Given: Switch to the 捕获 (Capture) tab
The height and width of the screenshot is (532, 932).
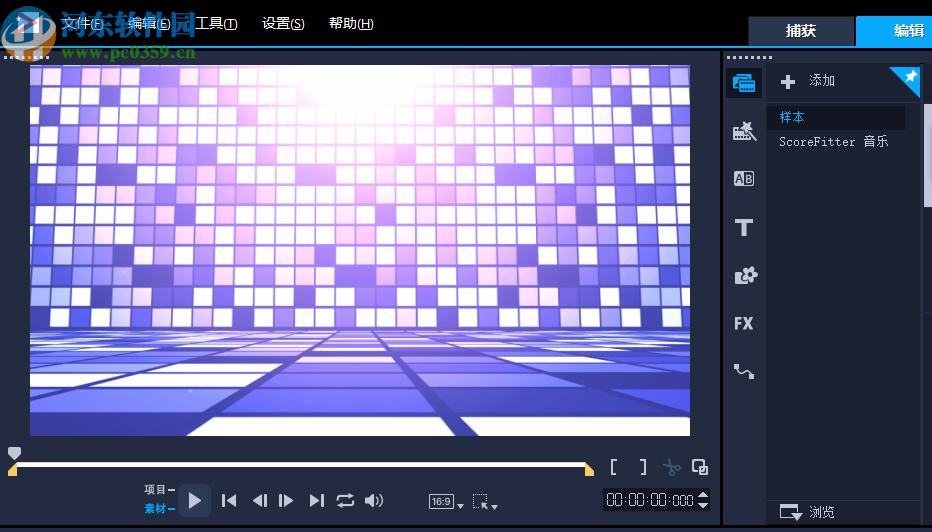Looking at the screenshot, I should coord(801,31).
